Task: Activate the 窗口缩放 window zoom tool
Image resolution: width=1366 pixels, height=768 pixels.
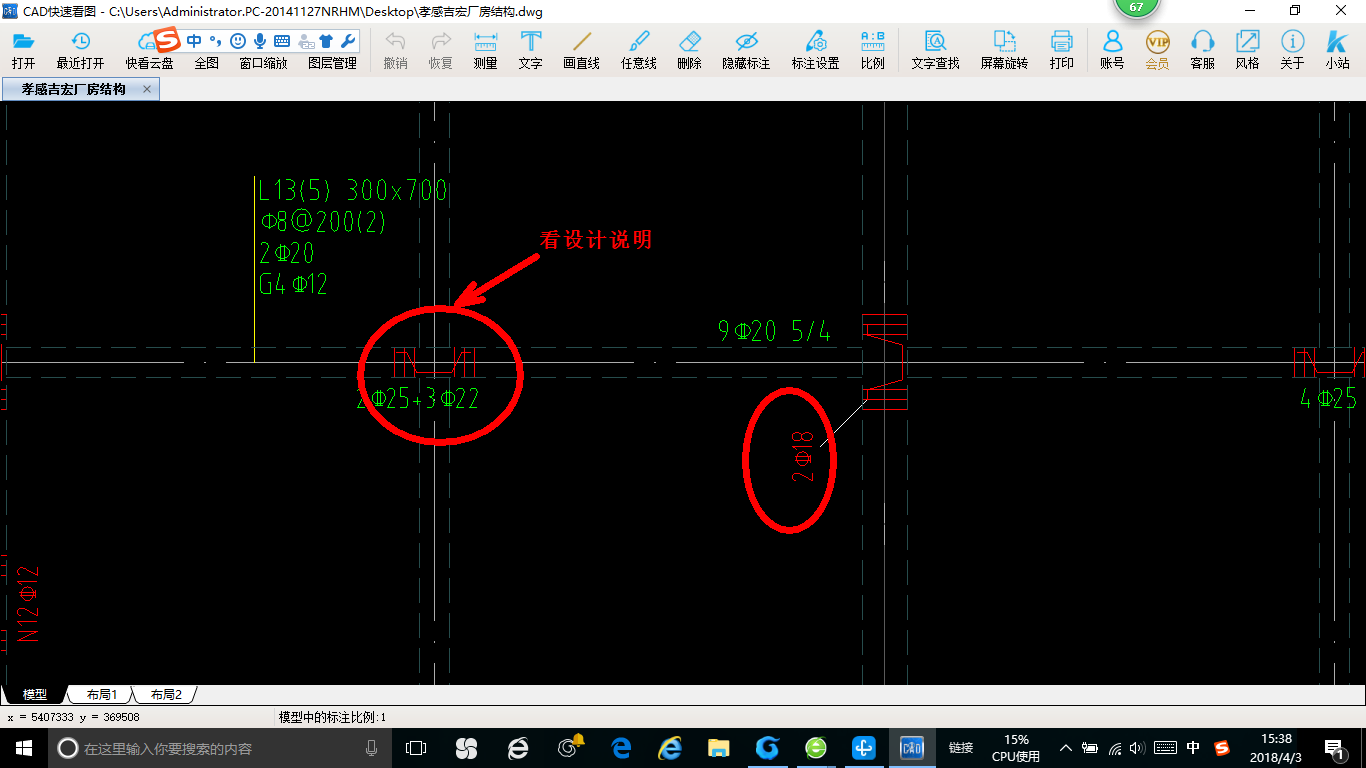Action: pyautogui.click(x=263, y=62)
